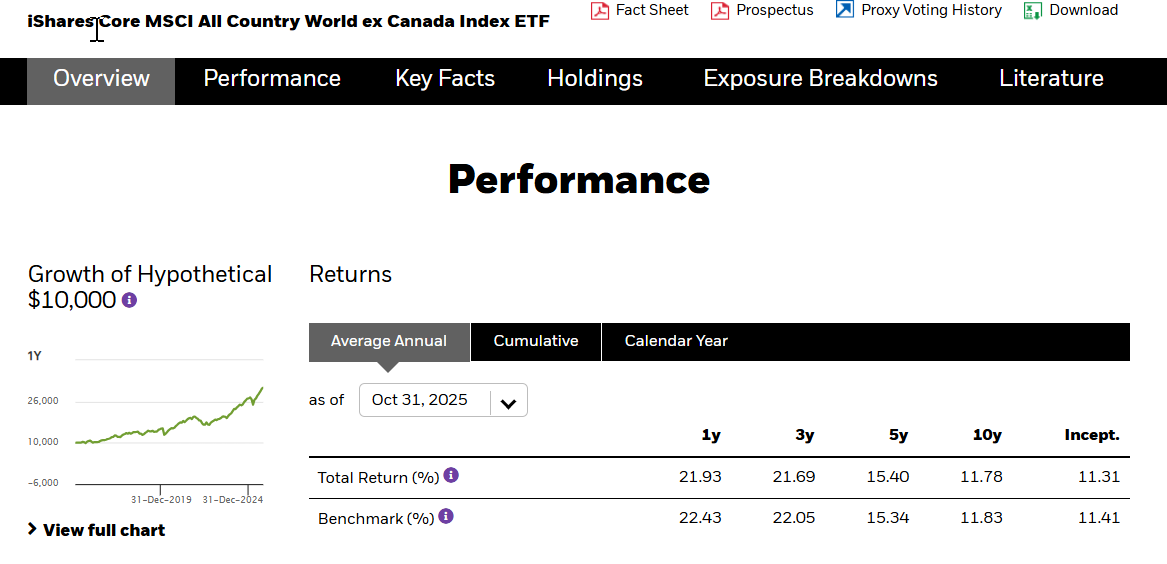Open the Literature navigation tab
This screenshot has width=1167, height=564.
click(x=1051, y=79)
